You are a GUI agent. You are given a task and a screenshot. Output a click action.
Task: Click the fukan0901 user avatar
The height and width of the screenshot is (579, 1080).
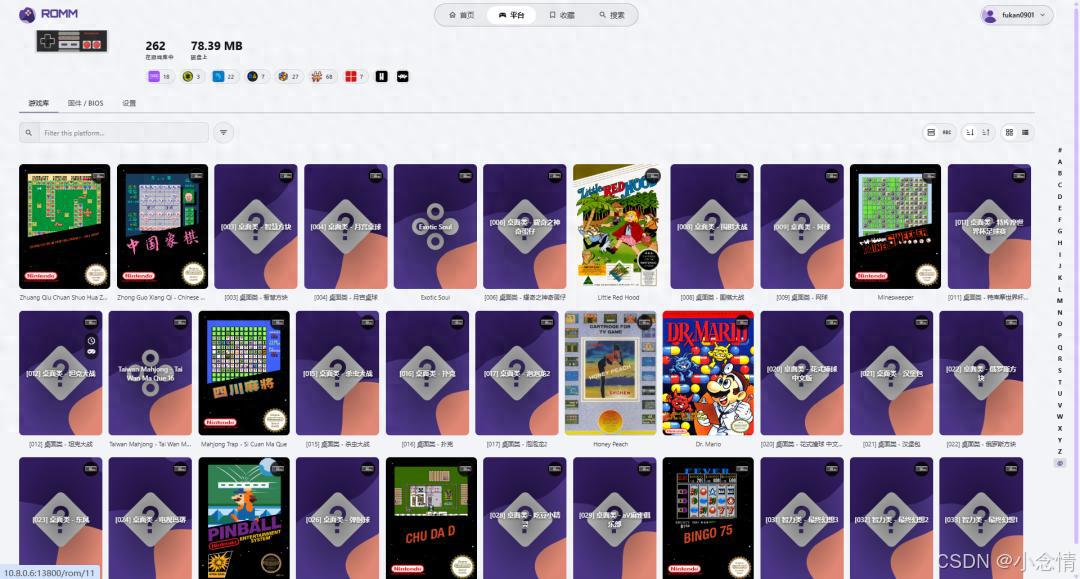pyautogui.click(x=990, y=15)
